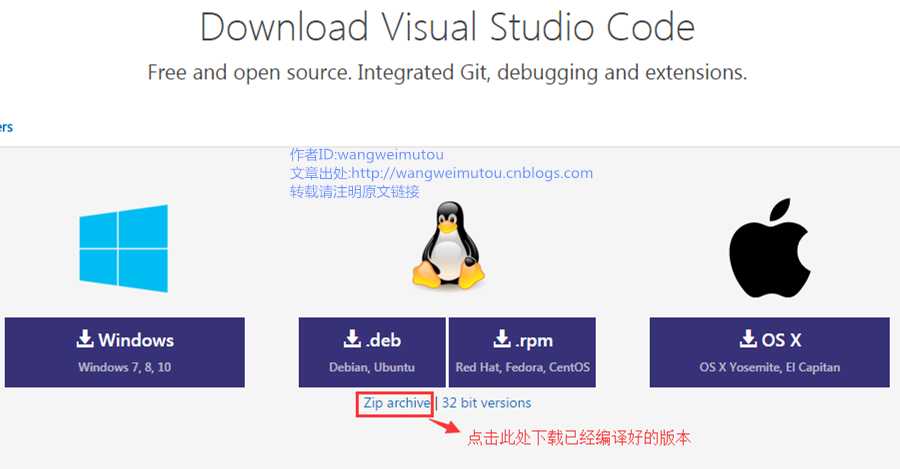Click the Apple logo icon
Viewport: 900px width, 469px height.
769,247
